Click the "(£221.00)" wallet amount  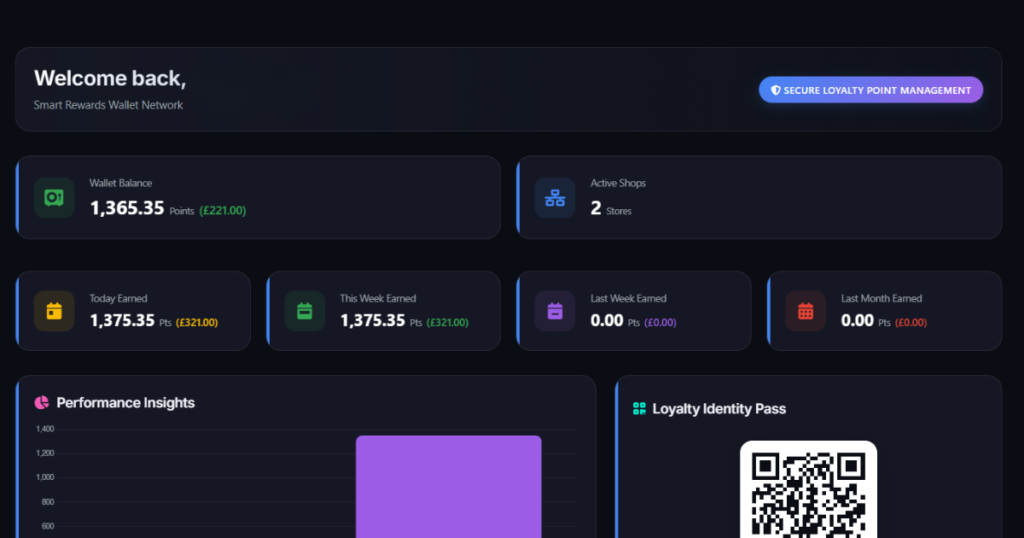coord(223,210)
